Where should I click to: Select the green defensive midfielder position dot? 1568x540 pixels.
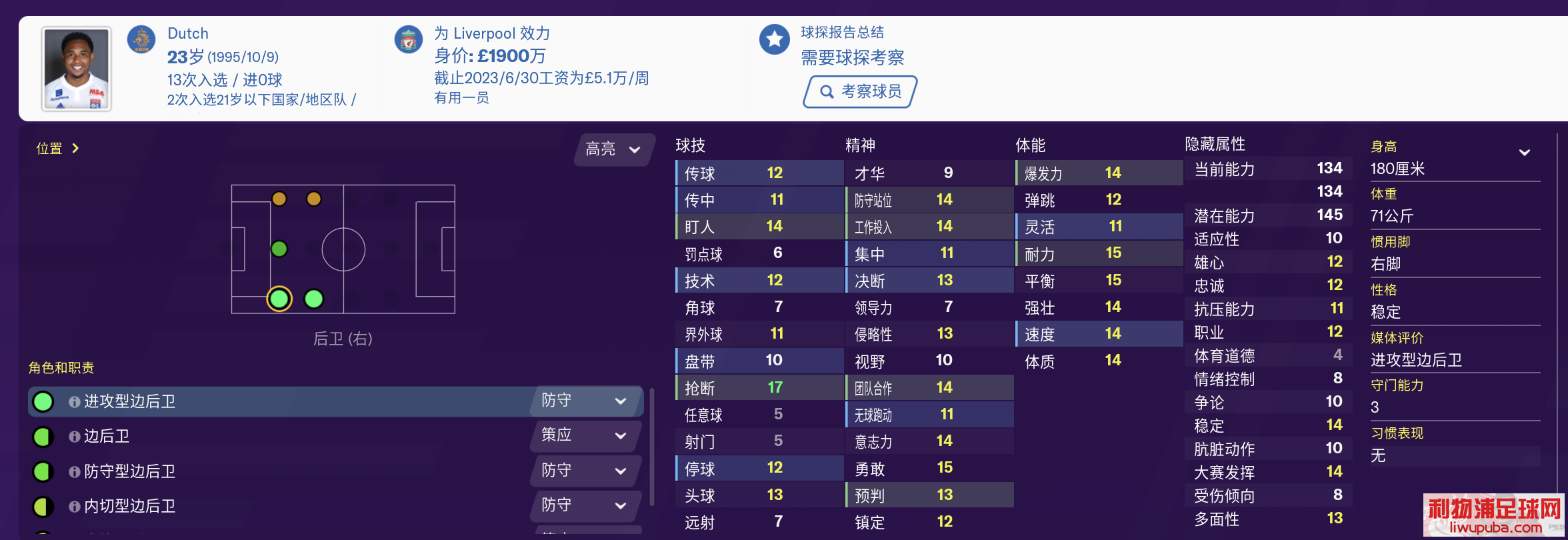[x=279, y=249]
